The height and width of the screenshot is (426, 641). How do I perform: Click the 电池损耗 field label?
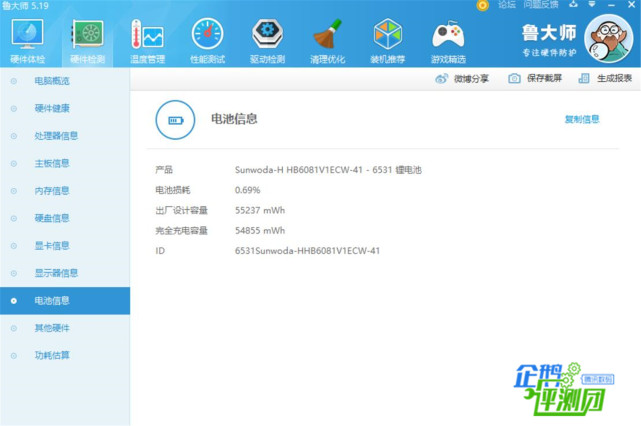point(173,190)
